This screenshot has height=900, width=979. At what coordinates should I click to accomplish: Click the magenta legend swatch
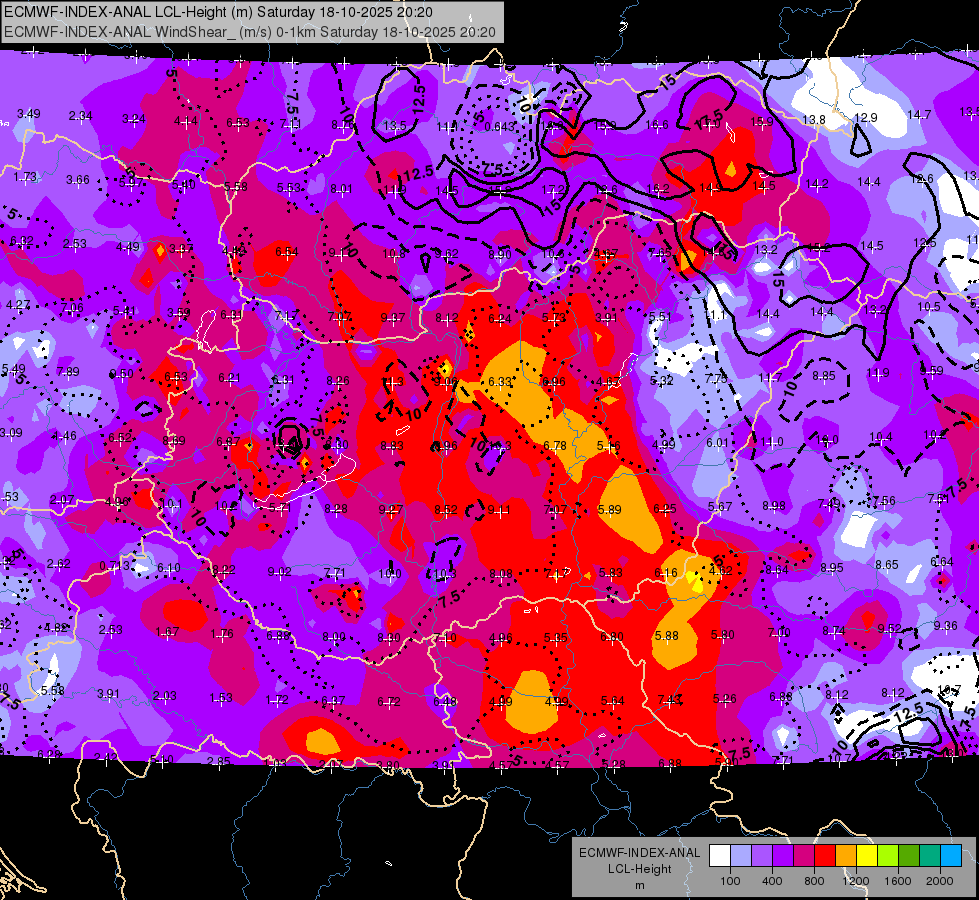(x=804, y=856)
